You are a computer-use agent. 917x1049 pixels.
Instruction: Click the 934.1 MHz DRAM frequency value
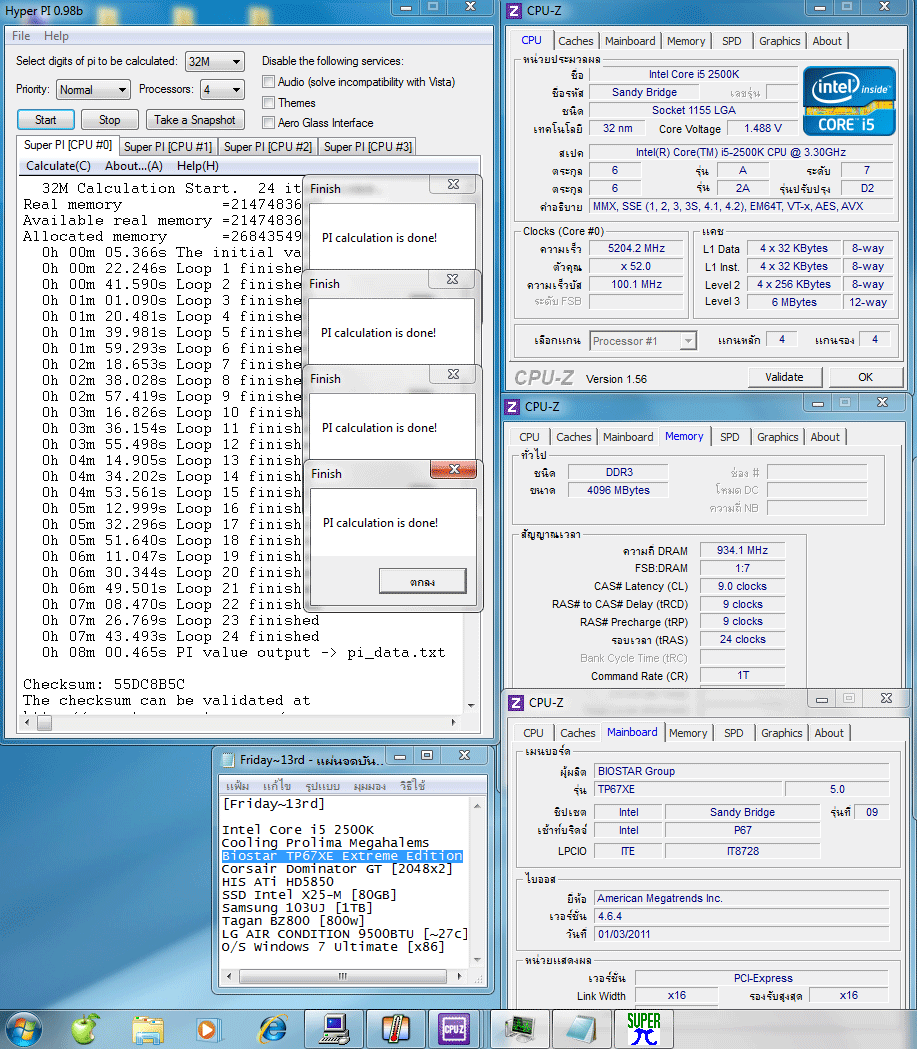click(x=742, y=550)
